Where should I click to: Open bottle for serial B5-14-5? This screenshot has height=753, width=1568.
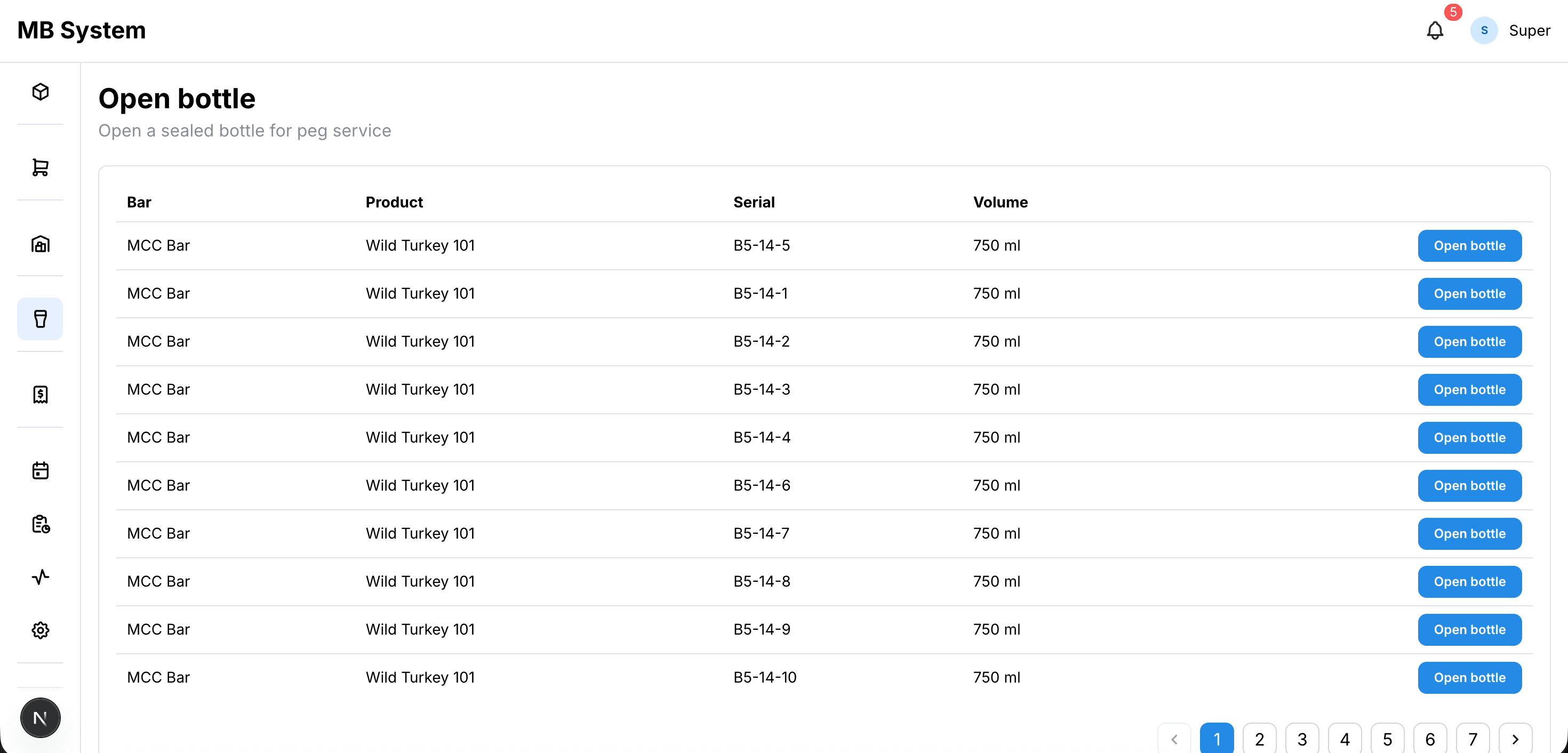[1469, 246]
